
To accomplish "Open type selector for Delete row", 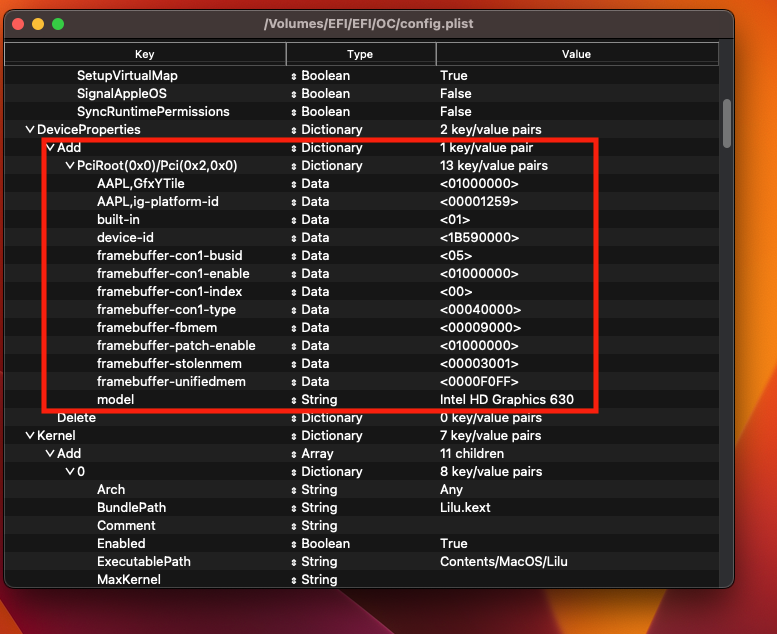I will 294,418.
